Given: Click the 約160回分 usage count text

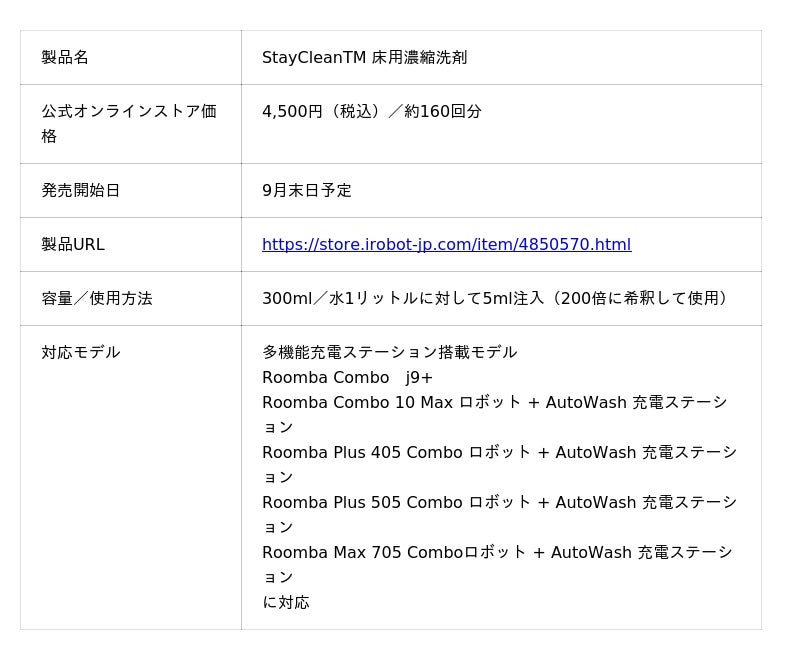Looking at the screenshot, I should click(443, 112).
